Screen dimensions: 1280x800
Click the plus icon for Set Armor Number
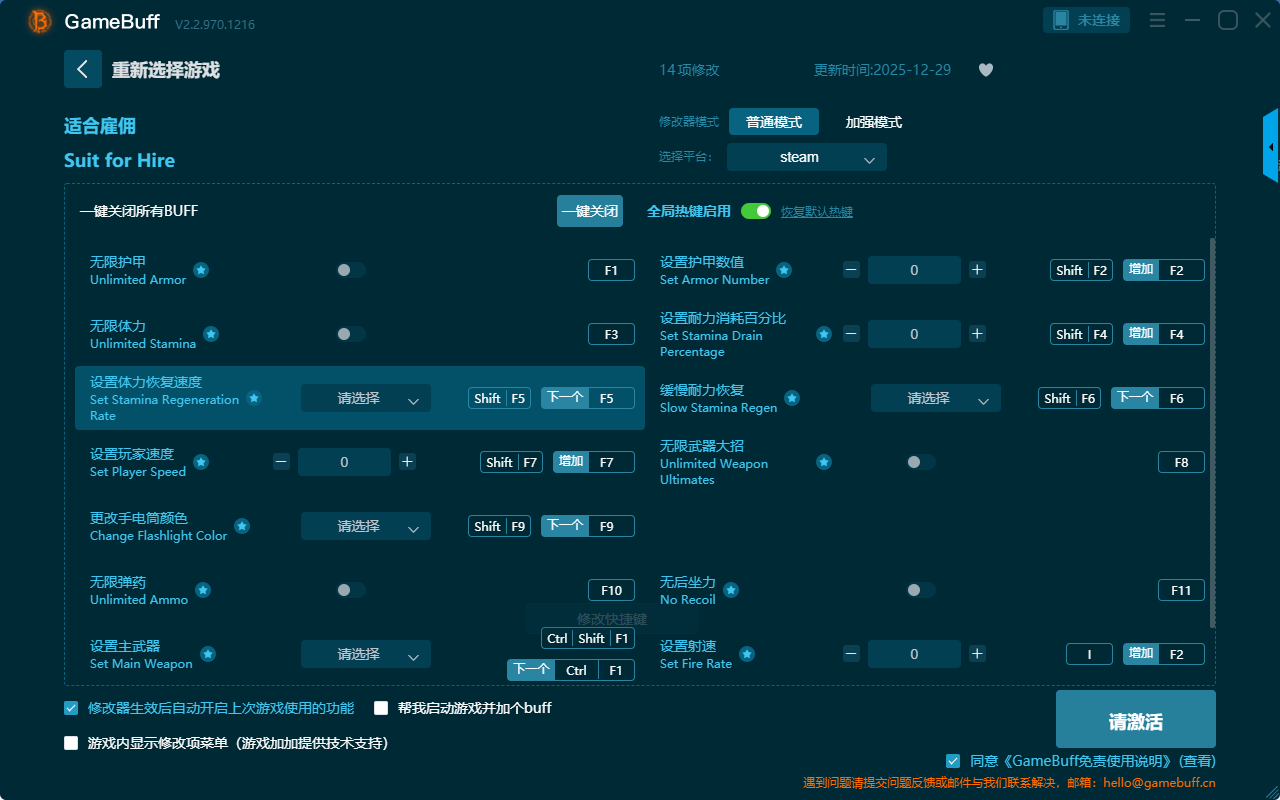coord(977,270)
